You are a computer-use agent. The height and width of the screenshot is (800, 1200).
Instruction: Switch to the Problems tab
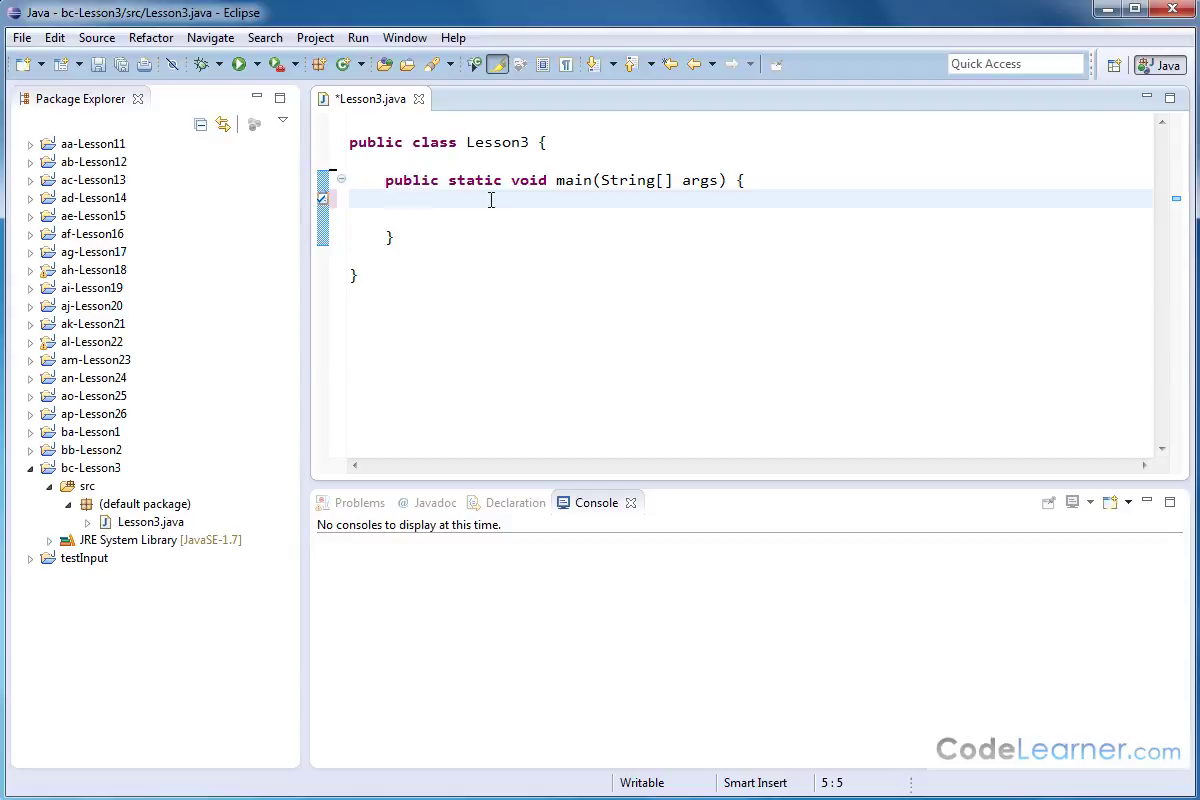pos(350,503)
